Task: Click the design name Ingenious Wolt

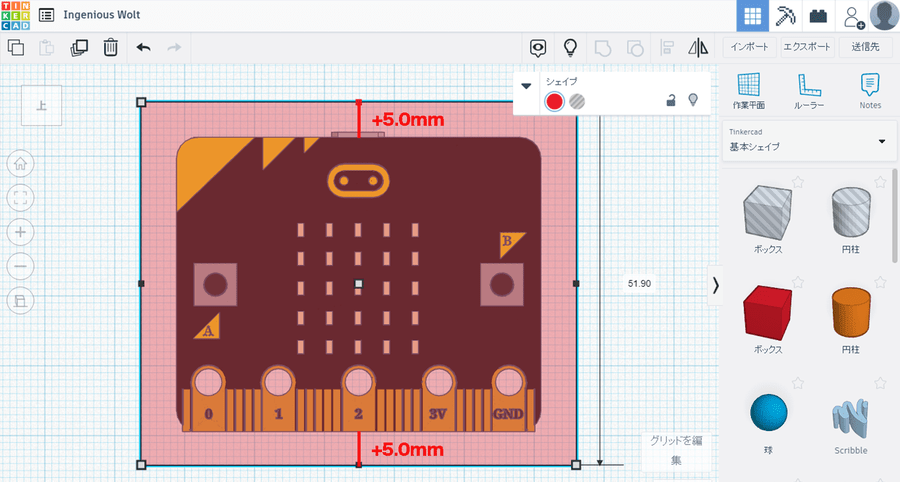Action: pyautogui.click(x=102, y=15)
